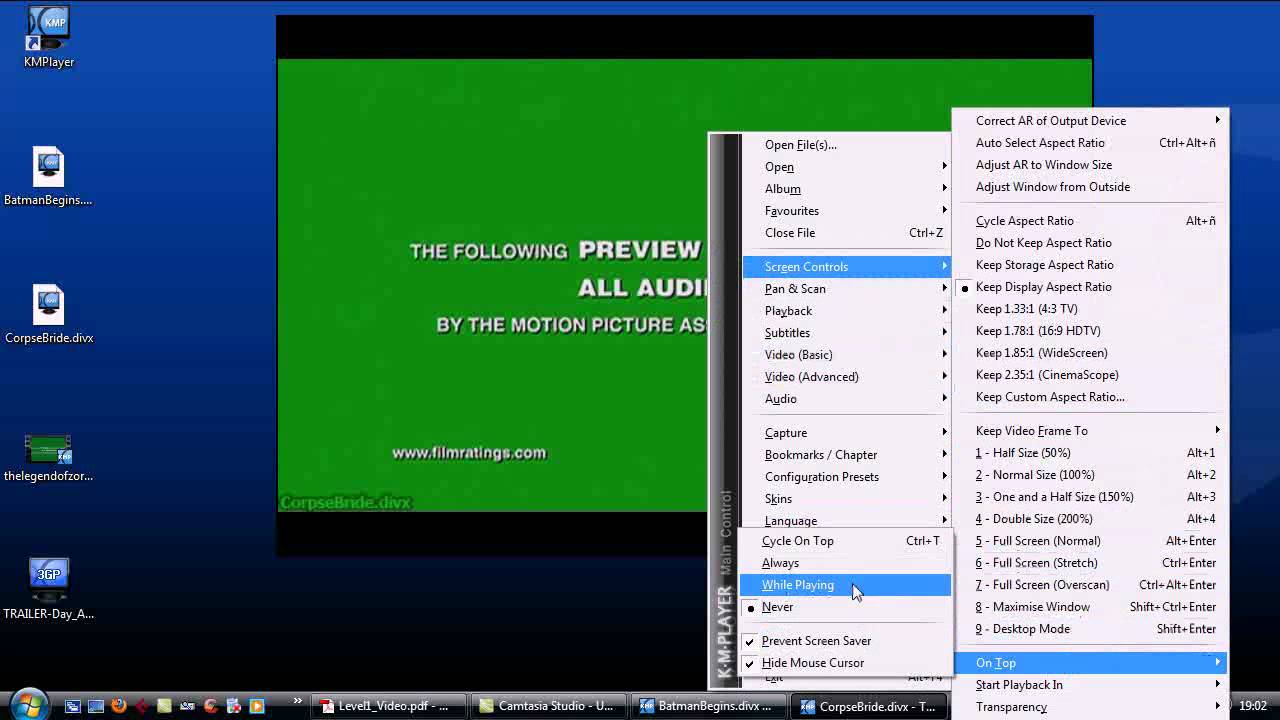This screenshot has width=1280, height=720.
Task: Select the CorpseBride.divx desktop file icon
Action: [x=48, y=306]
